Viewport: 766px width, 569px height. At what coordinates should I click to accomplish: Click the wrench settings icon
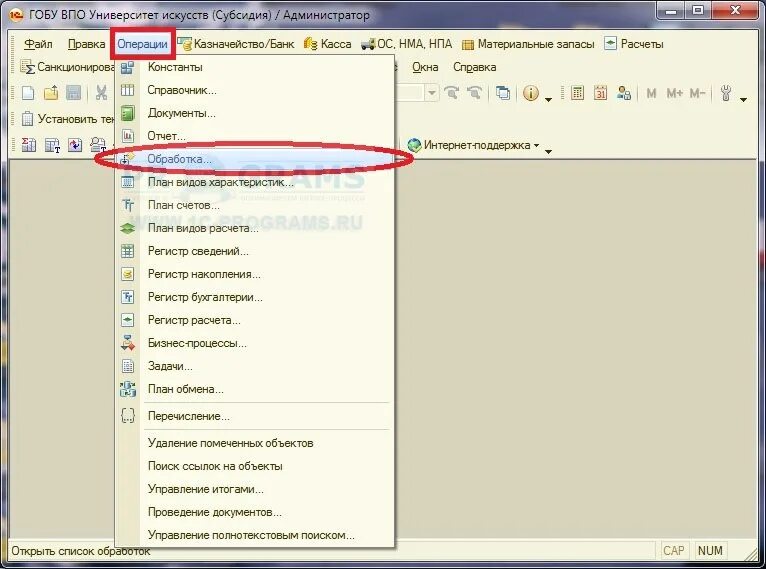pos(726,92)
